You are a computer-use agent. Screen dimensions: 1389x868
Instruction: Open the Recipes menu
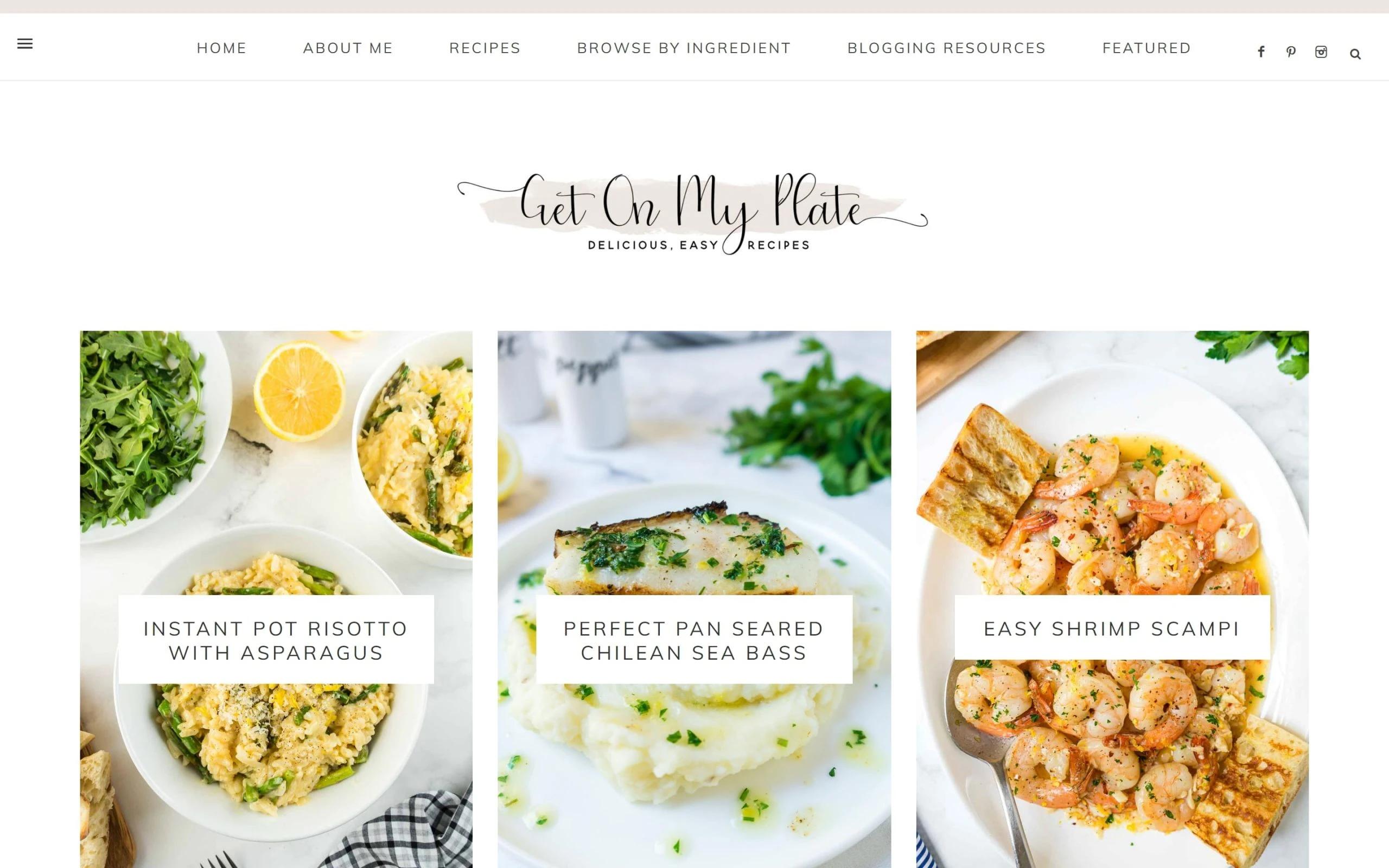[x=485, y=48]
